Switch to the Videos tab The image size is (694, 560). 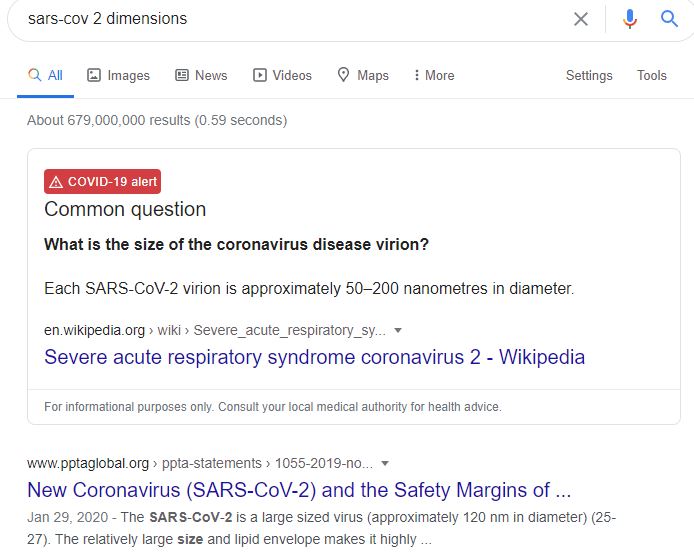282,75
